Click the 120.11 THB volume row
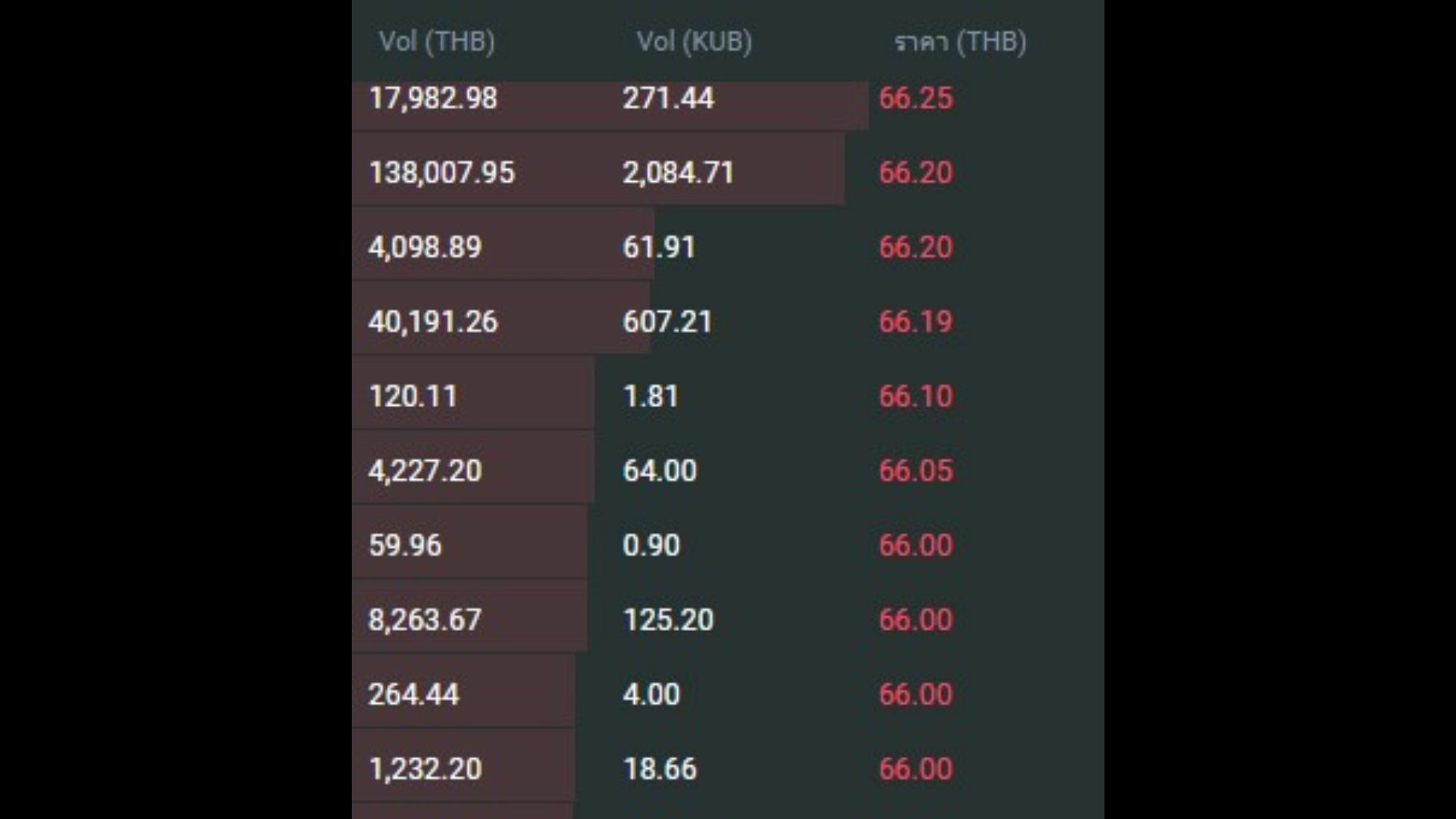1456x819 pixels. tap(413, 396)
